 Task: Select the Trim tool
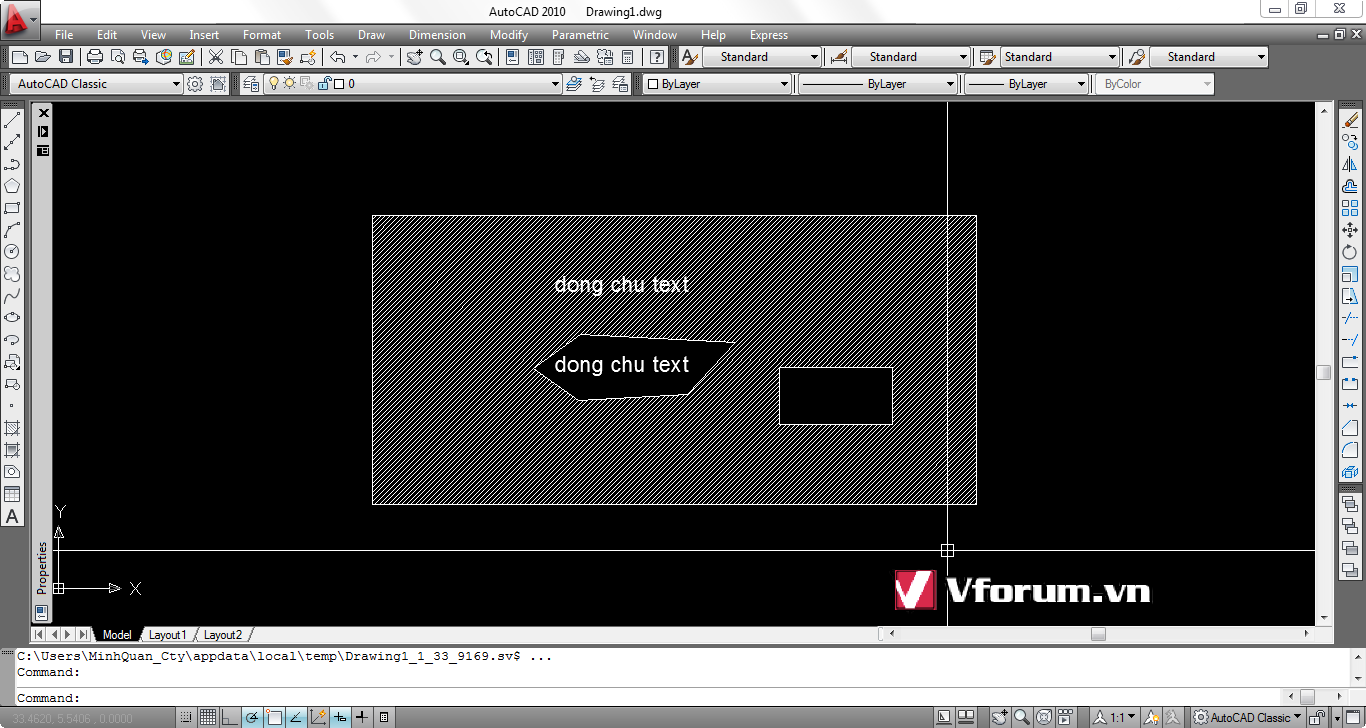[x=1350, y=318]
